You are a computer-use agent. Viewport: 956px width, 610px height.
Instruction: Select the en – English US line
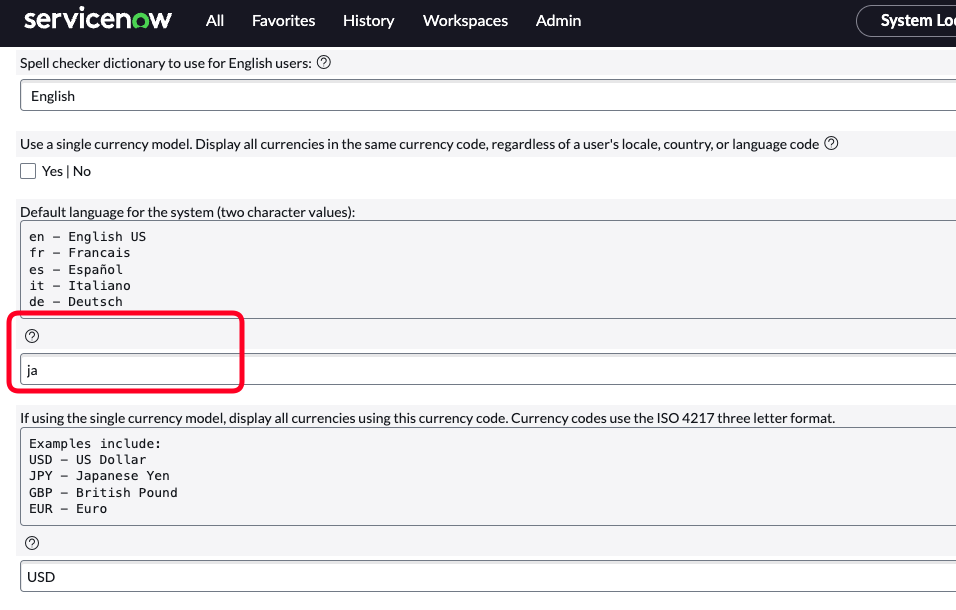(x=88, y=236)
